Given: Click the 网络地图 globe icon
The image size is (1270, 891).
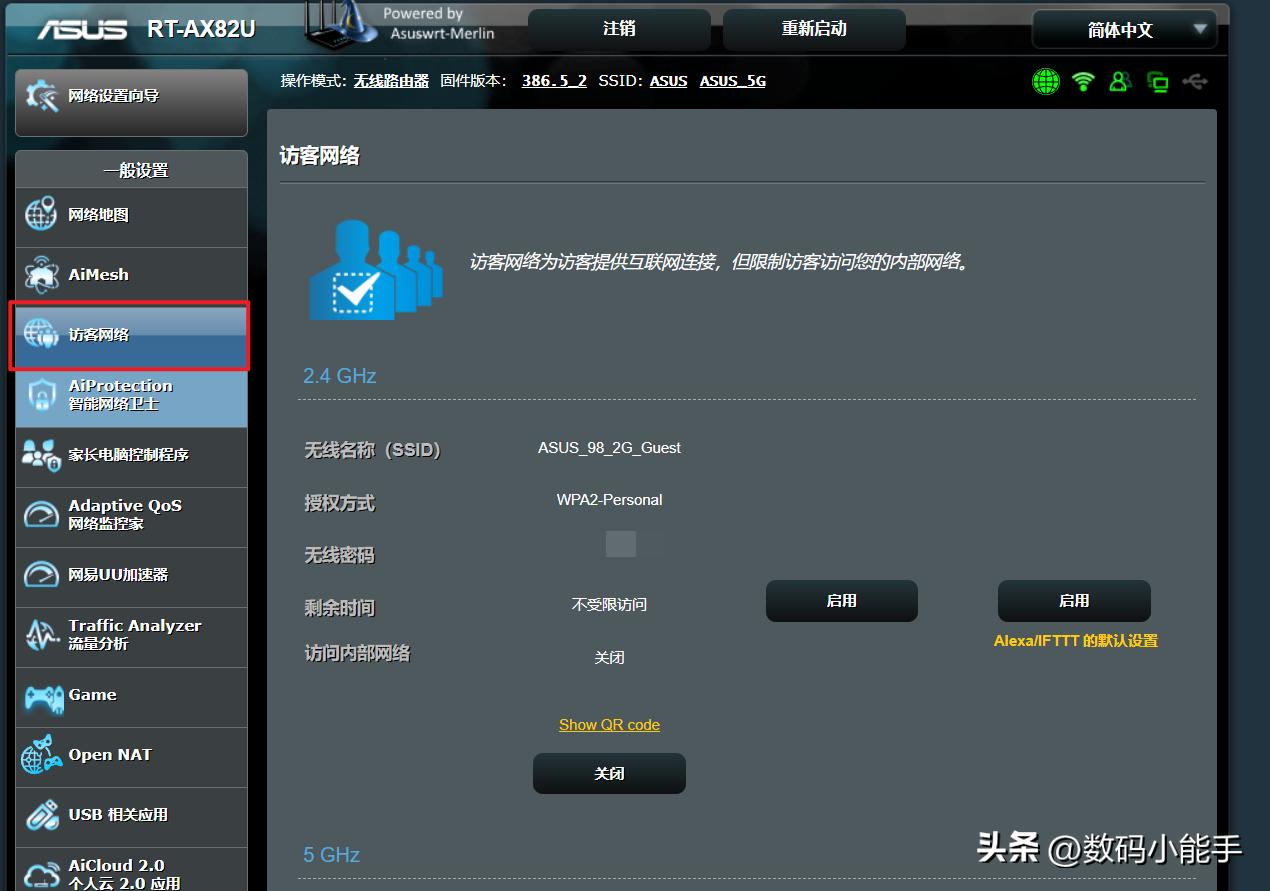Looking at the screenshot, I should pyautogui.click(x=41, y=214).
